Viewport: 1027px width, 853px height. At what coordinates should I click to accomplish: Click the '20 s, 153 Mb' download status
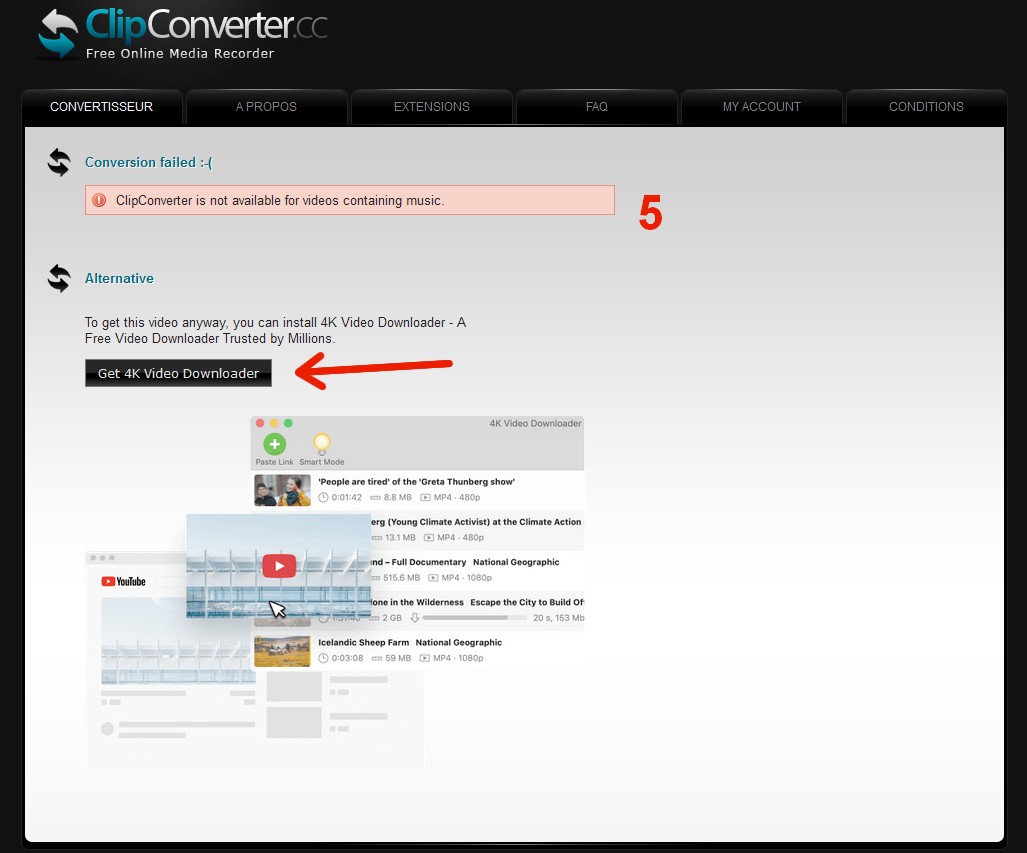[x=559, y=618]
